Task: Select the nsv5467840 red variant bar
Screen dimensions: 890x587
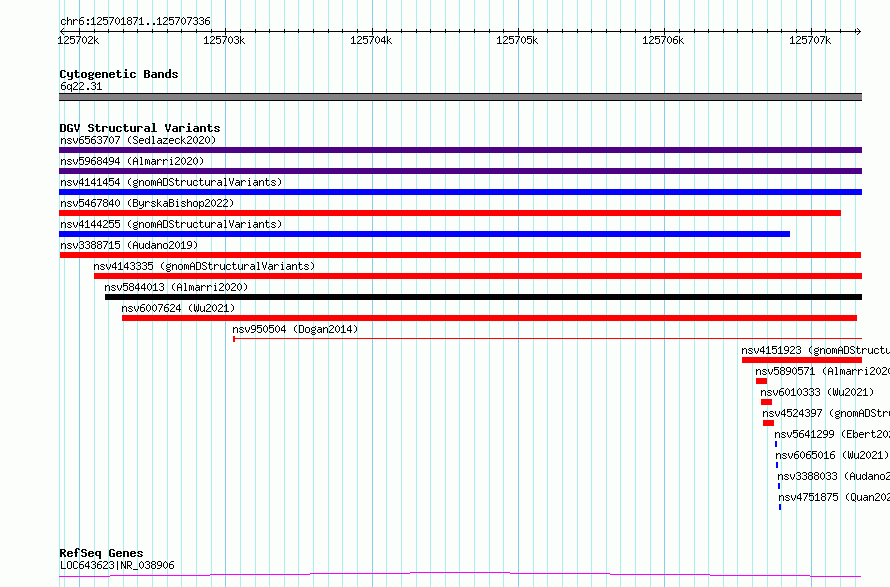Action: [450, 213]
